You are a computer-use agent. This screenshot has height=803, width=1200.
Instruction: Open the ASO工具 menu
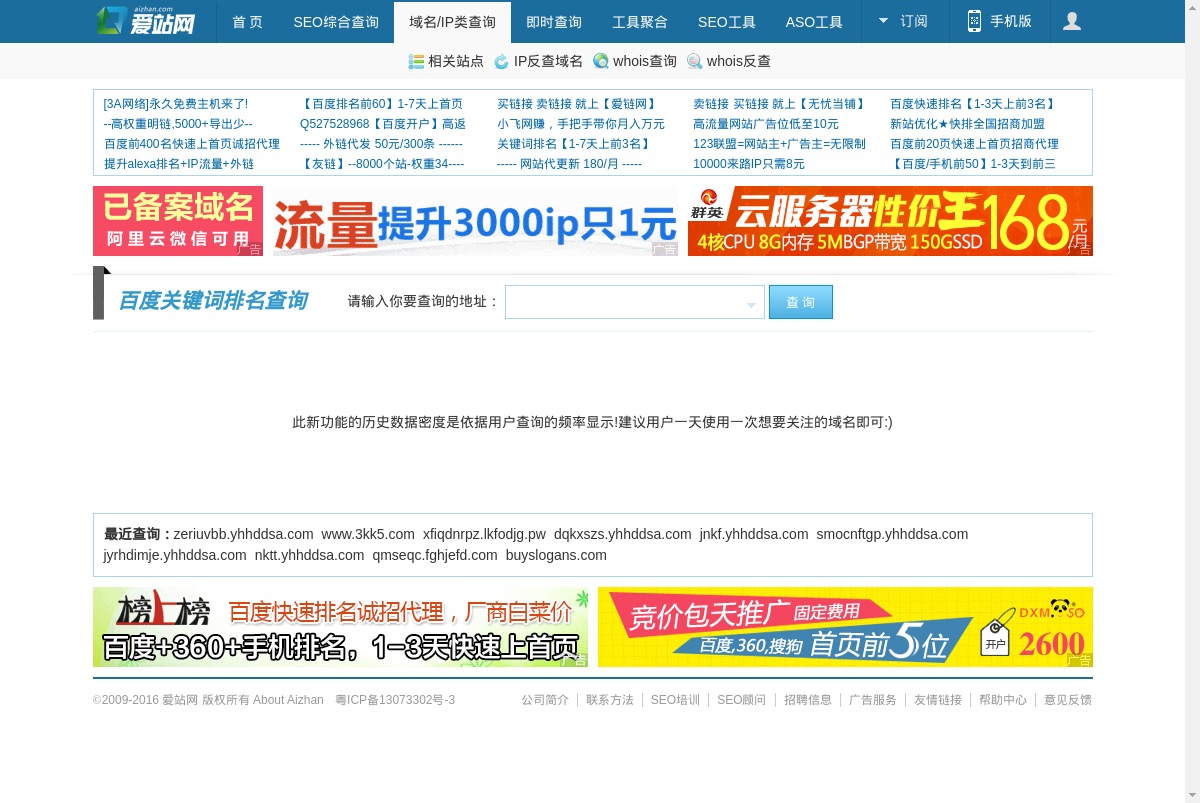coord(814,22)
